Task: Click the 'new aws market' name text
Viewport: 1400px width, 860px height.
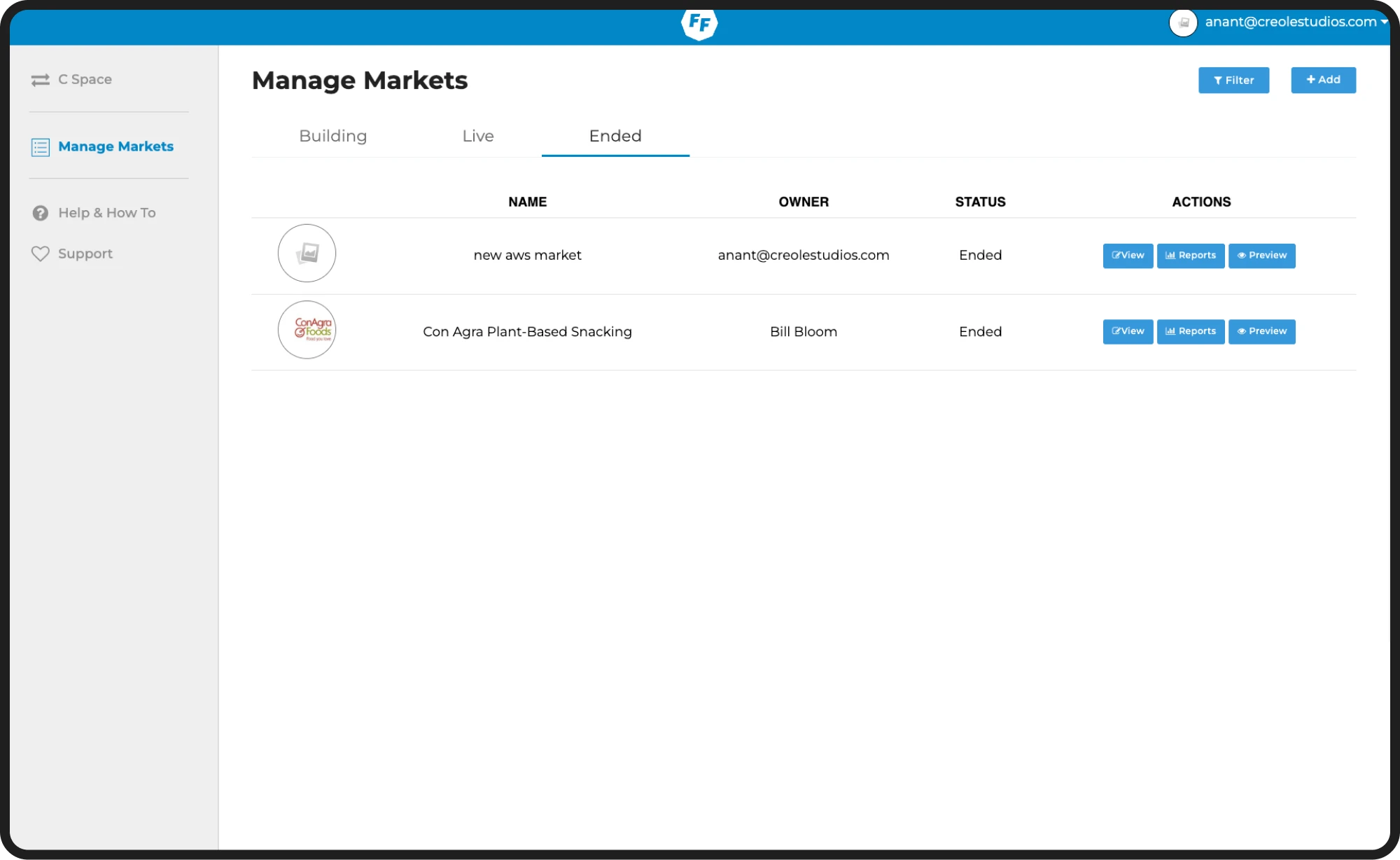Action: pyautogui.click(x=527, y=255)
